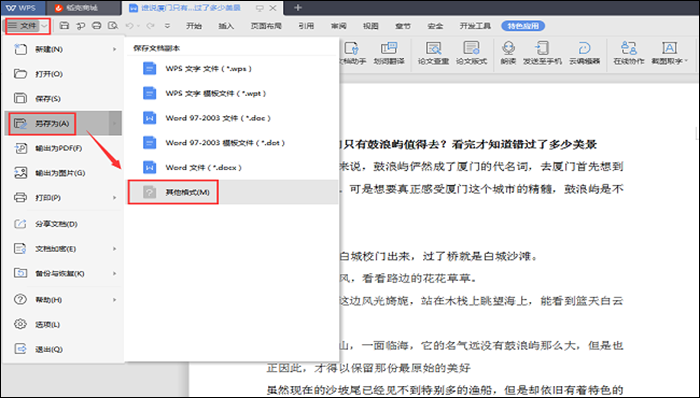Choose 其他格式(M) option
This screenshot has width=700, height=398.
pyautogui.click(x=232, y=192)
